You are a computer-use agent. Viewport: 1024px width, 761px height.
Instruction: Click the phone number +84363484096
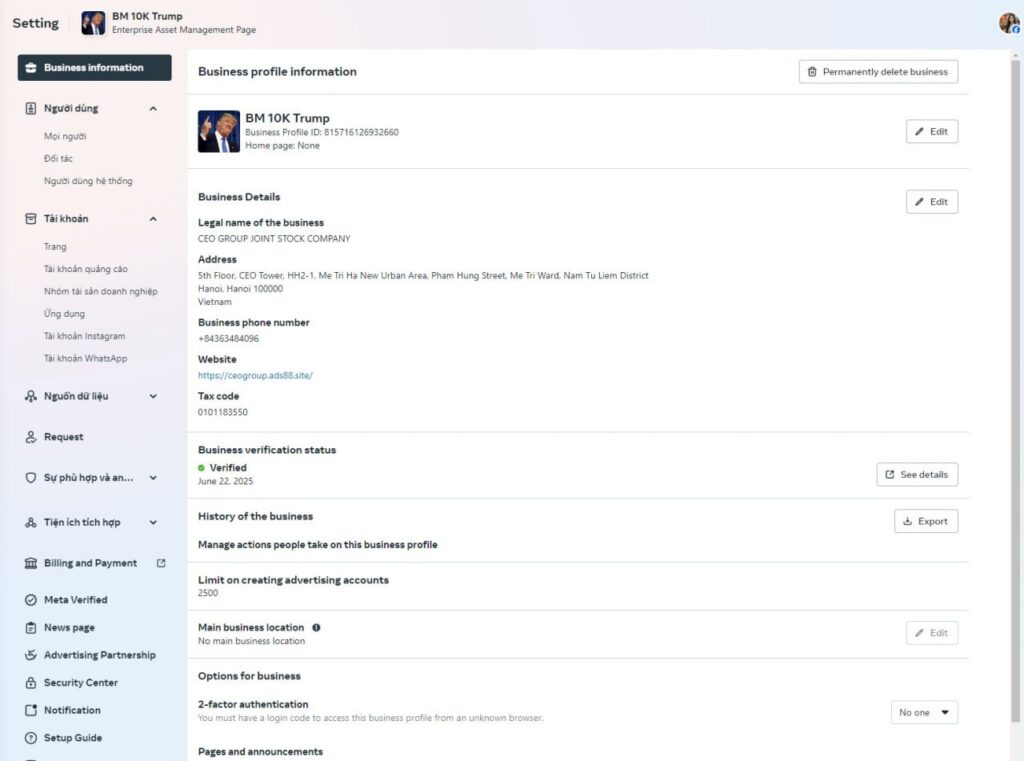click(x=229, y=338)
